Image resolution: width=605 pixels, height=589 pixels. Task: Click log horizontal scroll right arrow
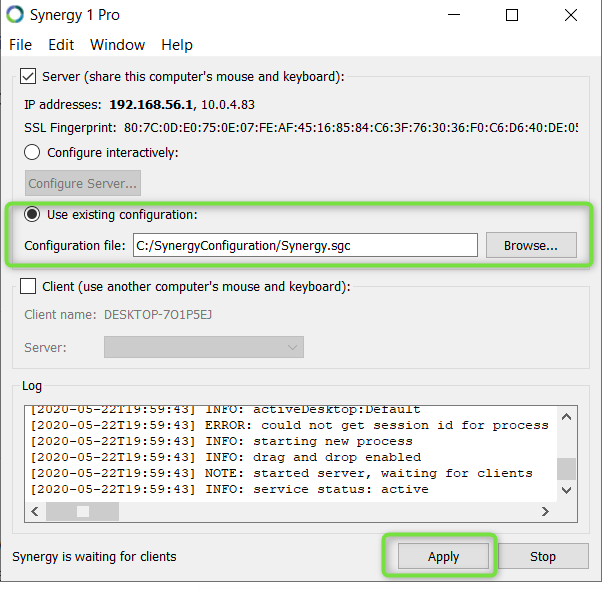pos(545,511)
